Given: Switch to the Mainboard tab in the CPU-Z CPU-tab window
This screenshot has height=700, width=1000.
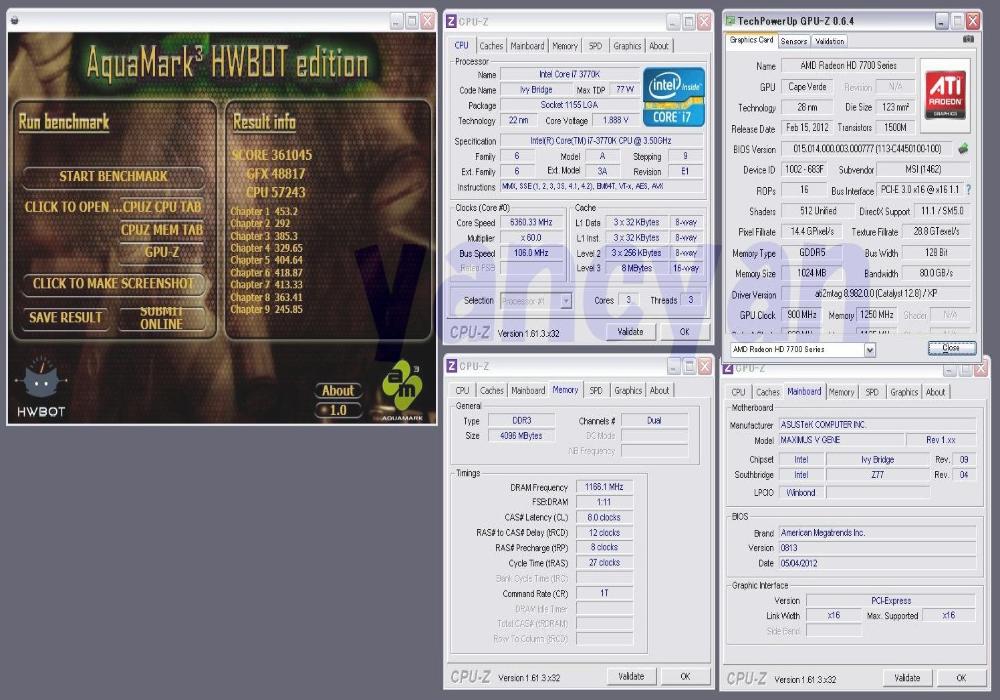Looking at the screenshot, I should click(527, 46).
